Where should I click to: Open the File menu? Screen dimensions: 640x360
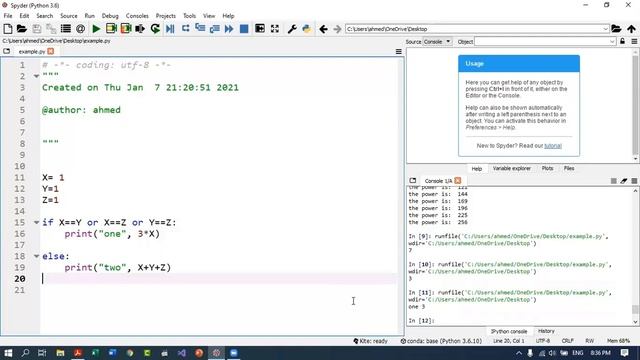[x=8, y=16]
